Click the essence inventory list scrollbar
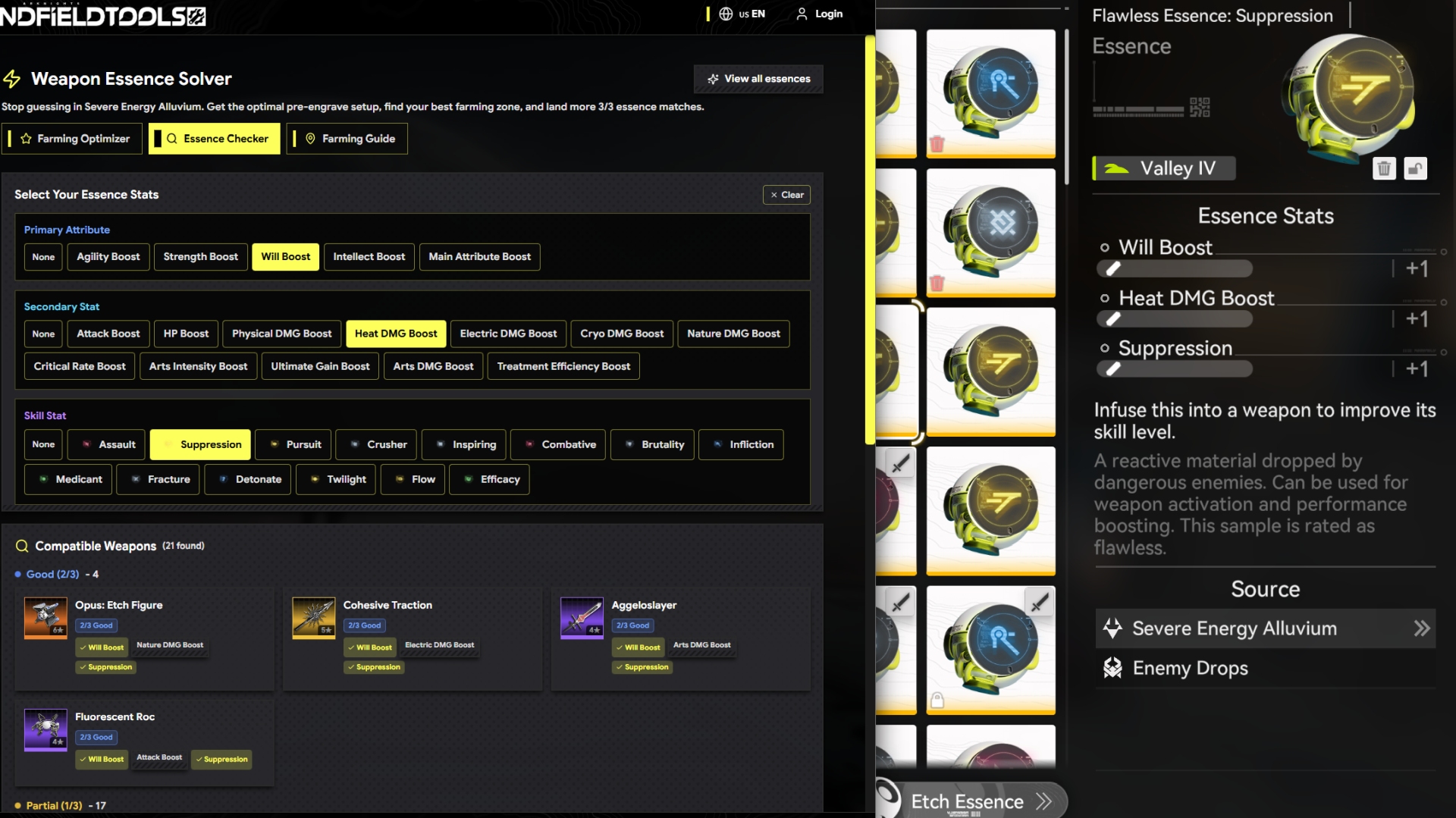 [x=1066, y=106]
